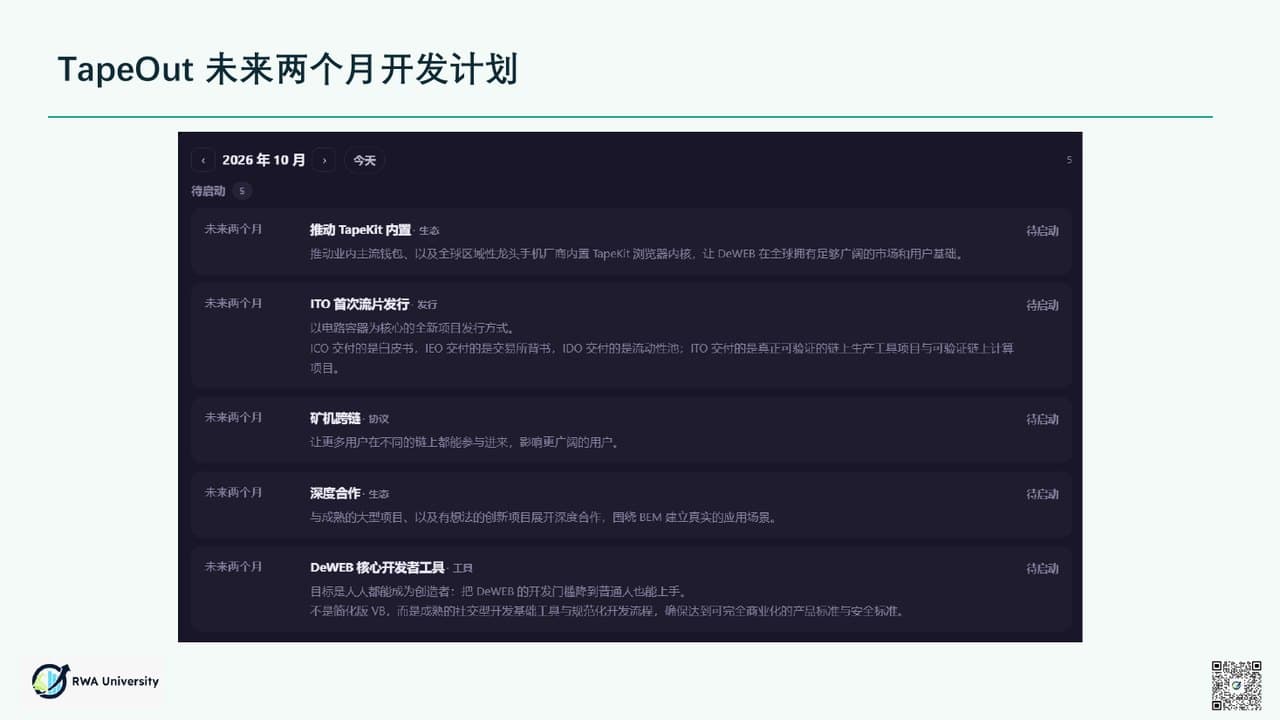The image size is (1280, 720).
Task: Go to next month with right chevron
Action: coord(324,160)
